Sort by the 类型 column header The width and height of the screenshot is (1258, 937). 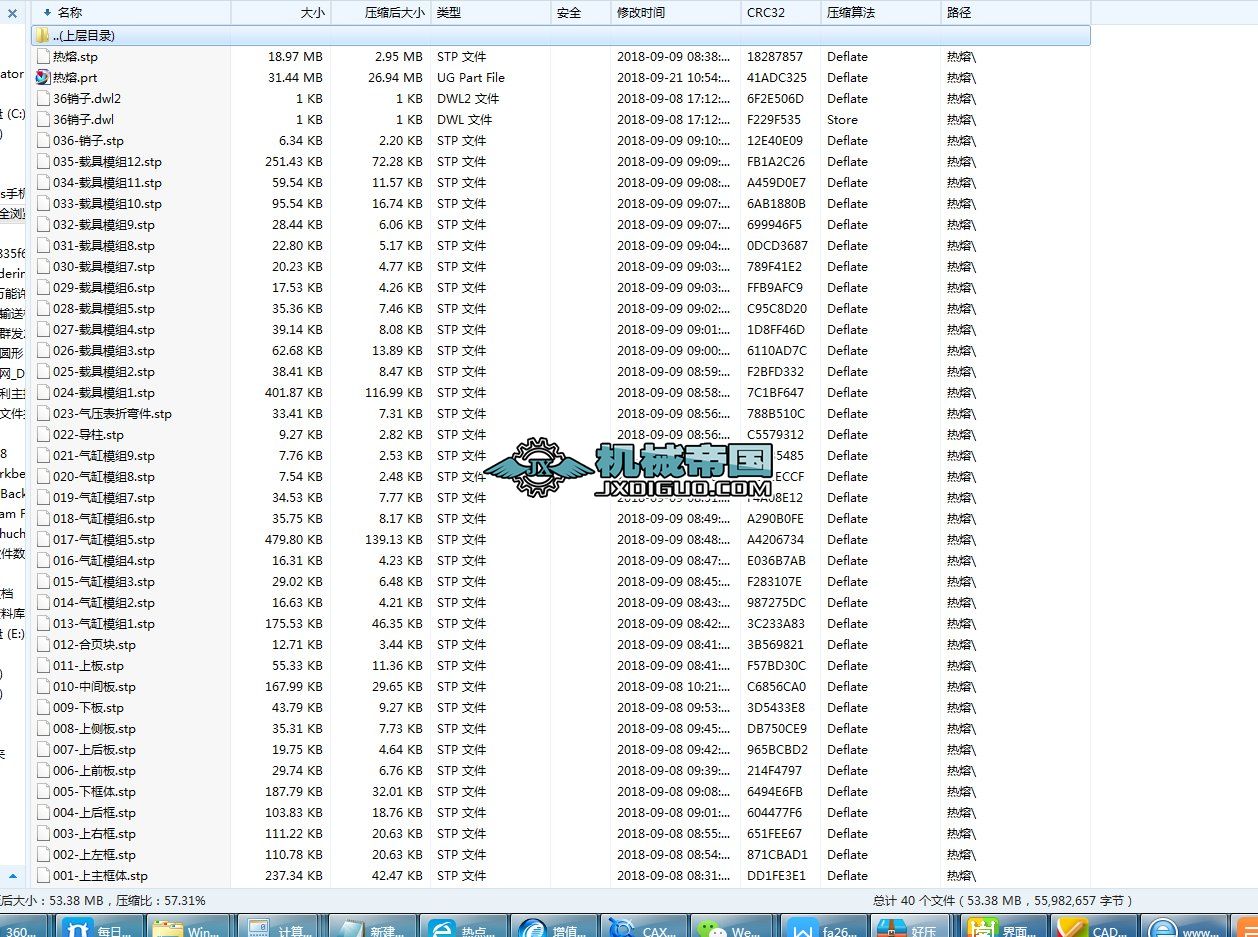tap(491, 12)
